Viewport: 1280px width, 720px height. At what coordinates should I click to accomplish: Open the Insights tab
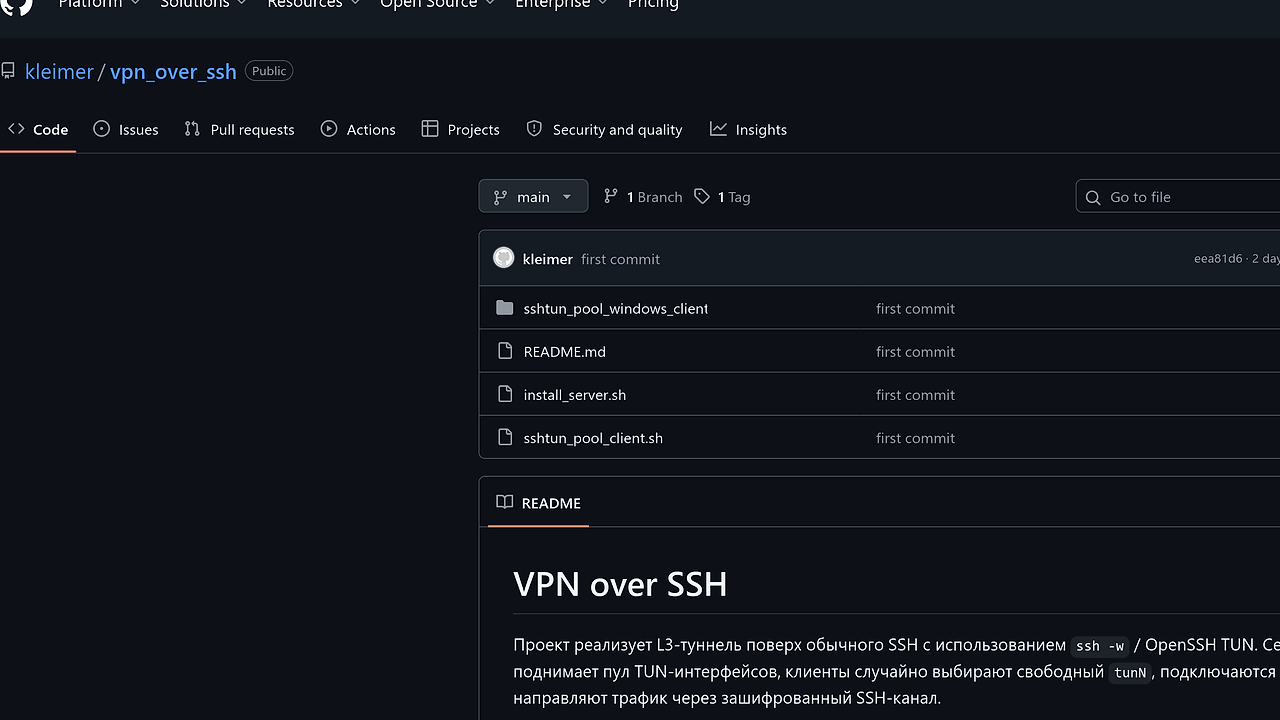(x=748, y=129)
